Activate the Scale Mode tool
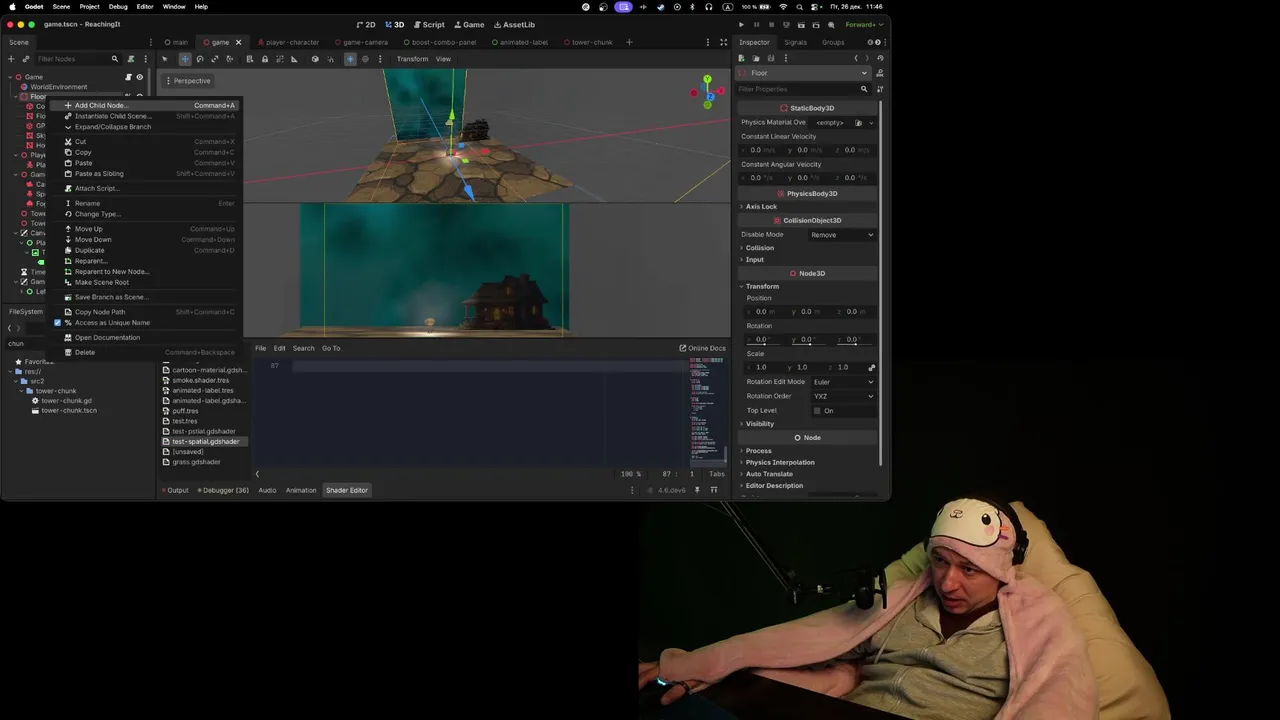 (214, 59)
